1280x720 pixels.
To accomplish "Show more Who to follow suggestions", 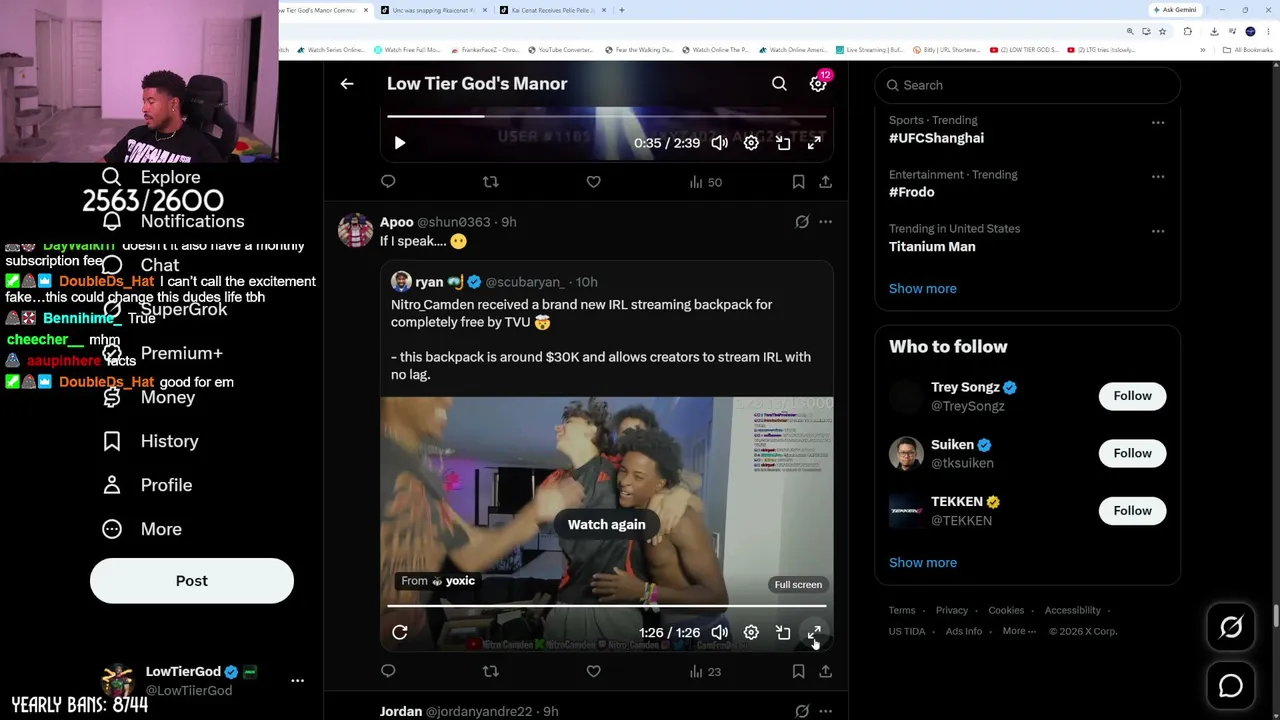I will click(922, 562).
